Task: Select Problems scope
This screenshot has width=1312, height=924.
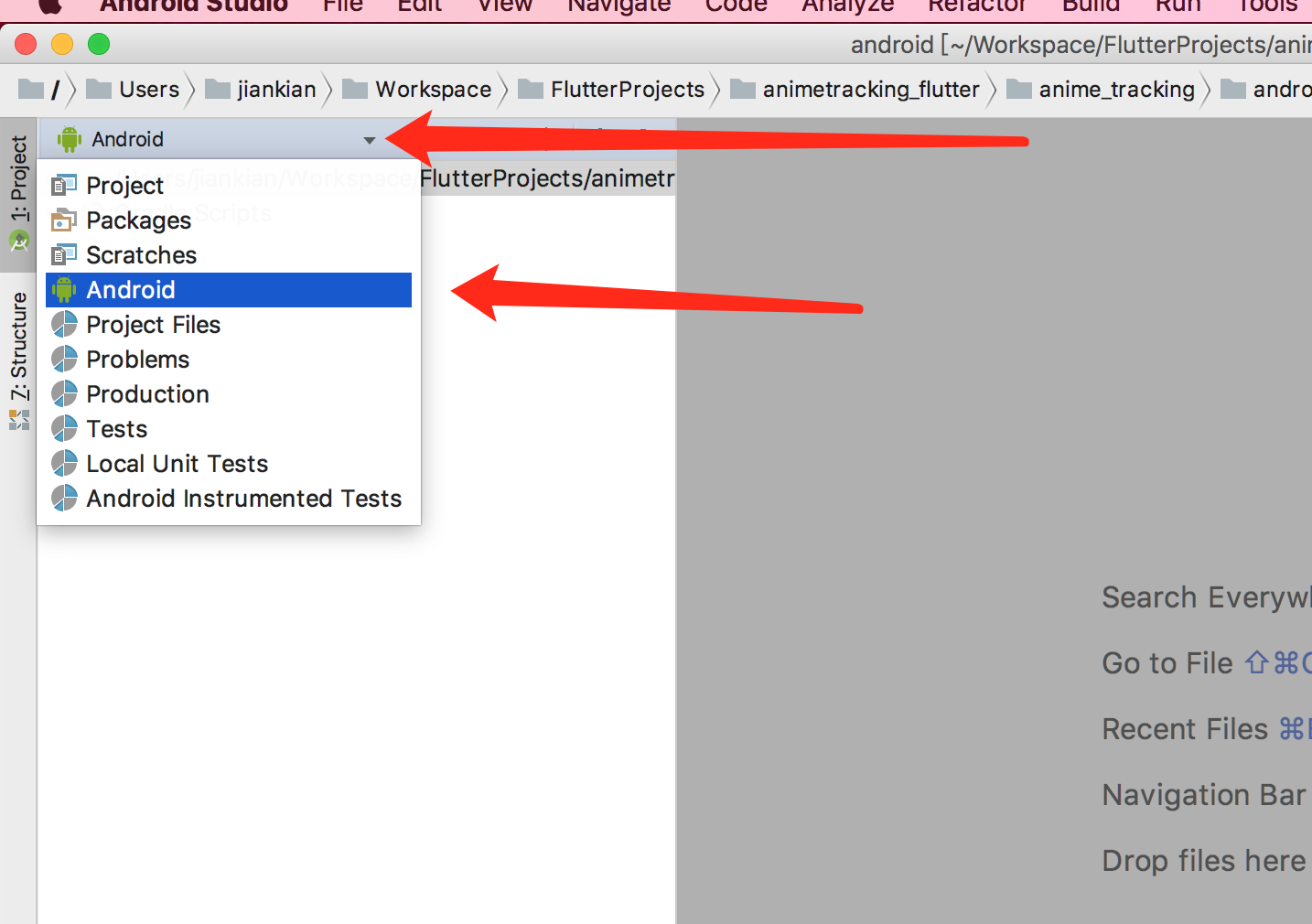Action: coord(229,360)
